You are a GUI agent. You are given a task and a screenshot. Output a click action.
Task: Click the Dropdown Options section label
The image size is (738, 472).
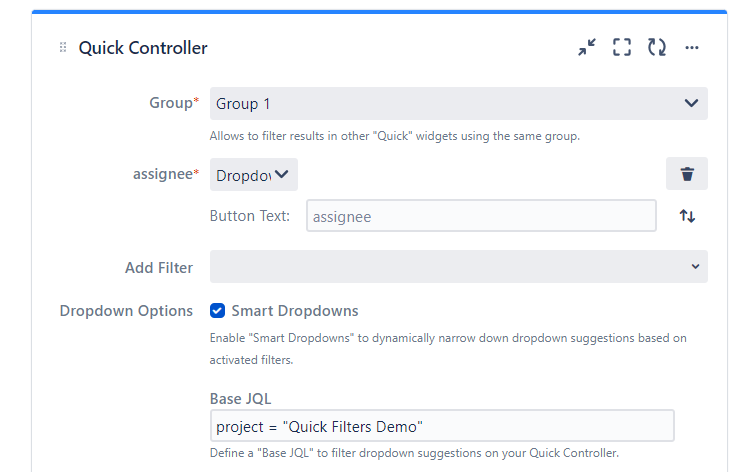click(126, 311)
